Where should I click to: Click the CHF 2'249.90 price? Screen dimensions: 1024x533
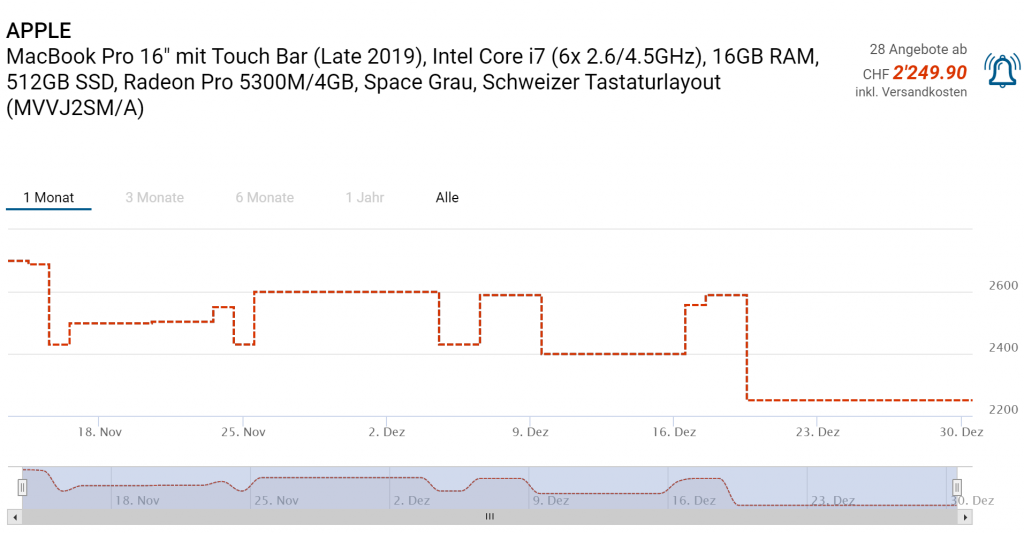(x=914, y=73)
